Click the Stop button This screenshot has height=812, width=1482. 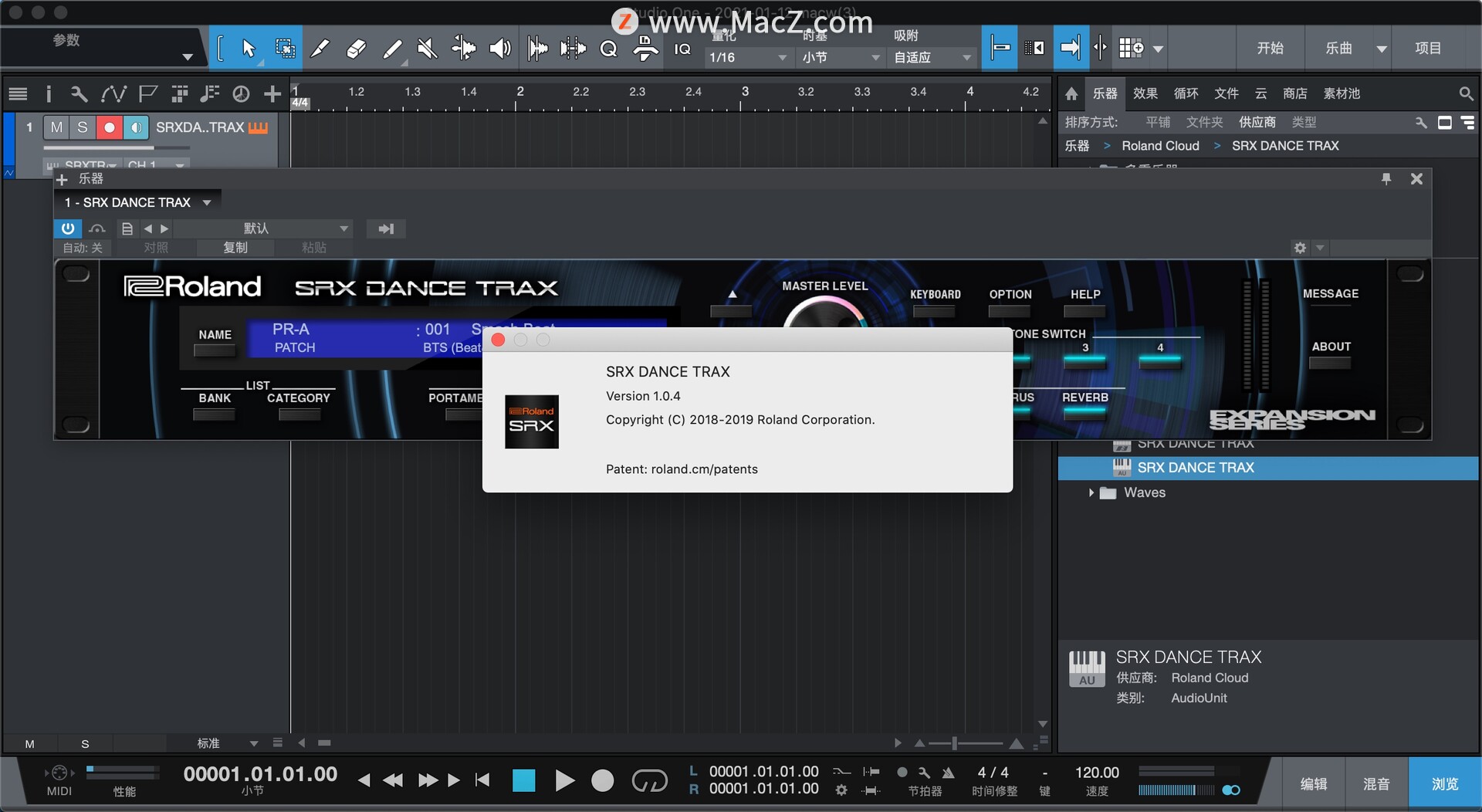pos(523,780)
